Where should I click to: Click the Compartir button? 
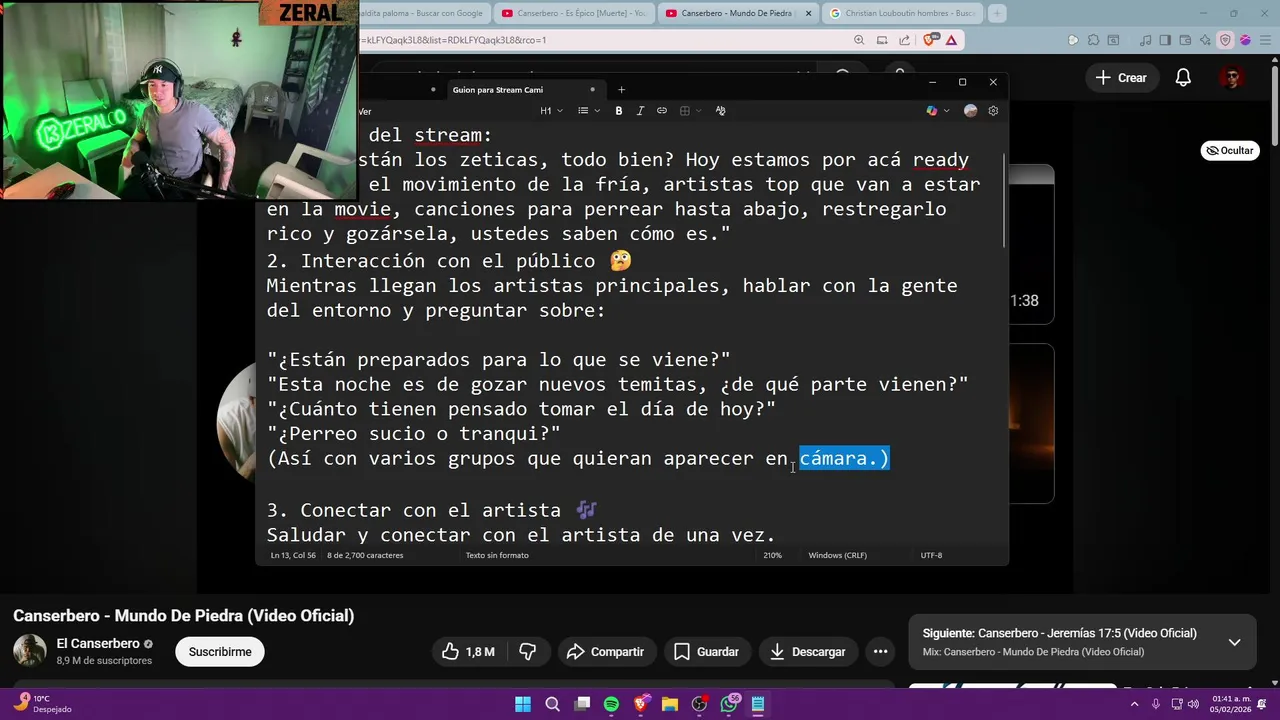click(606, 652)
